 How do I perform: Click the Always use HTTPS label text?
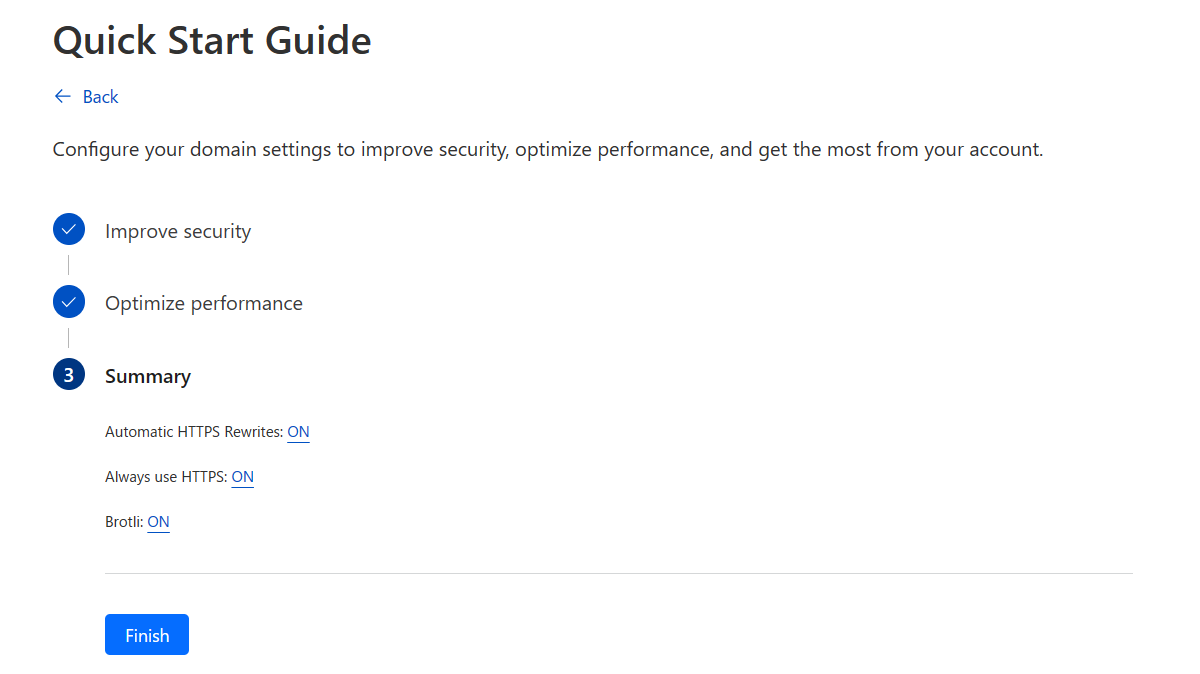[x=166, y=477]
